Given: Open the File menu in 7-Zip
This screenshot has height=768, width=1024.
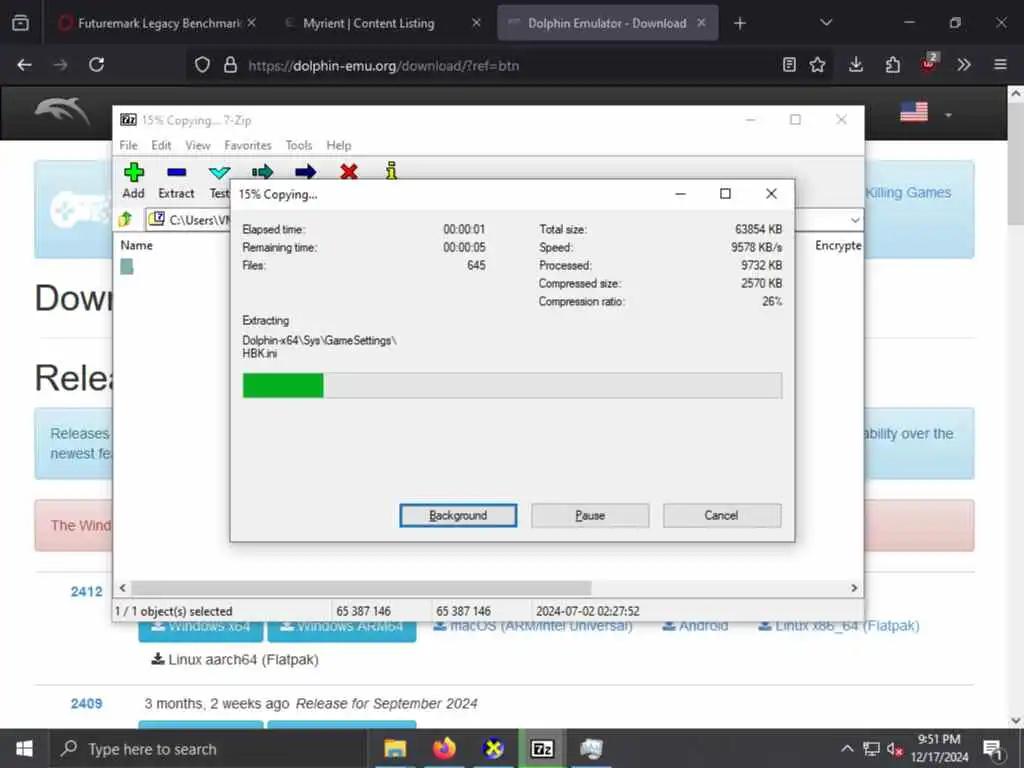Looking at the screenshot, I should tap(128, 145).
